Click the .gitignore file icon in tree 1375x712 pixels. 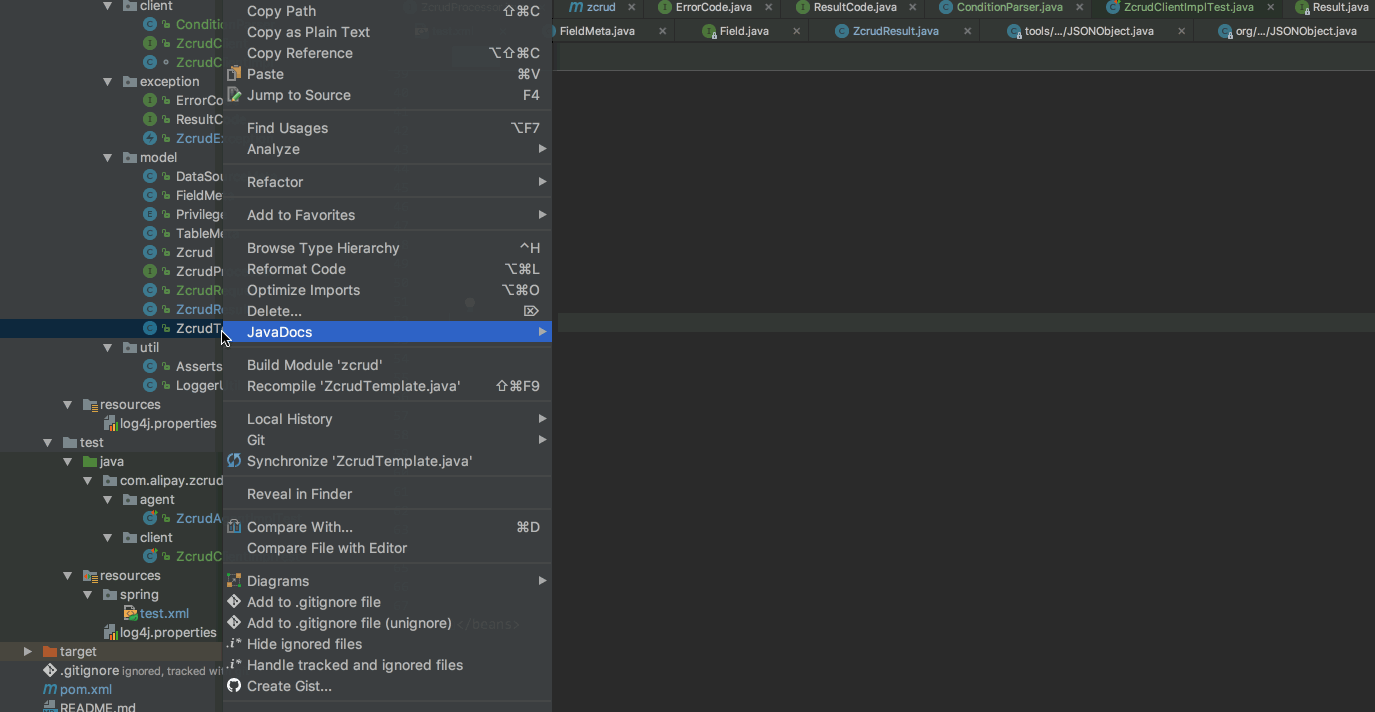coord(50,670)
